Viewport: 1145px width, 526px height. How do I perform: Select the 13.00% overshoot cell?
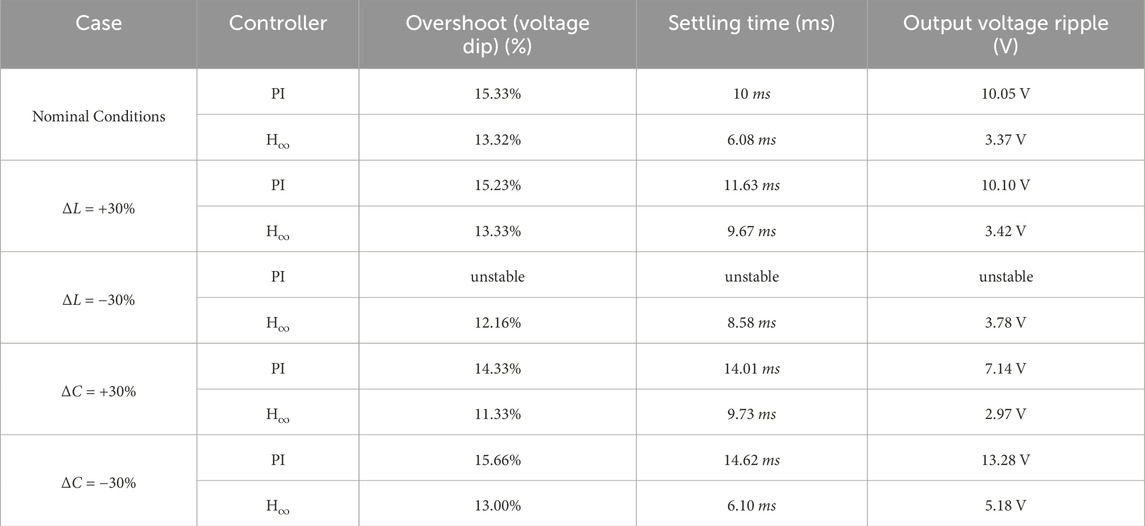[497, 506]
